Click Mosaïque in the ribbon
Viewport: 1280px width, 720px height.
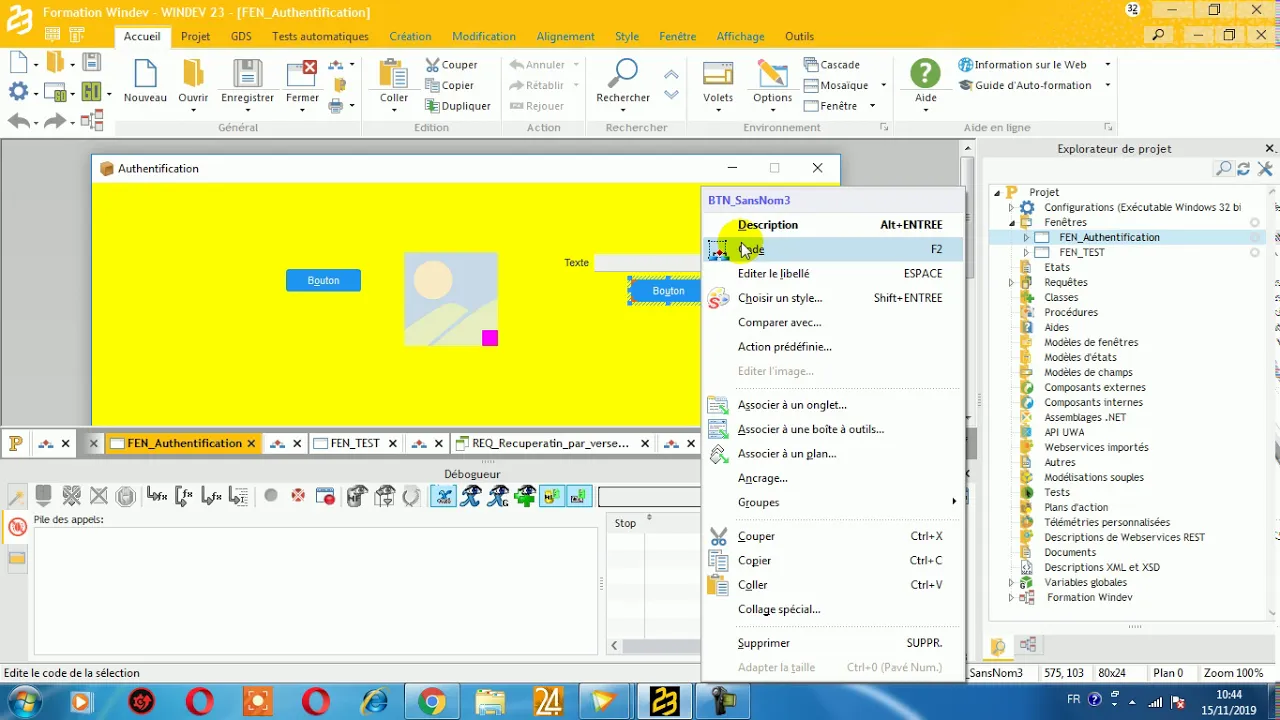point(837,85)
